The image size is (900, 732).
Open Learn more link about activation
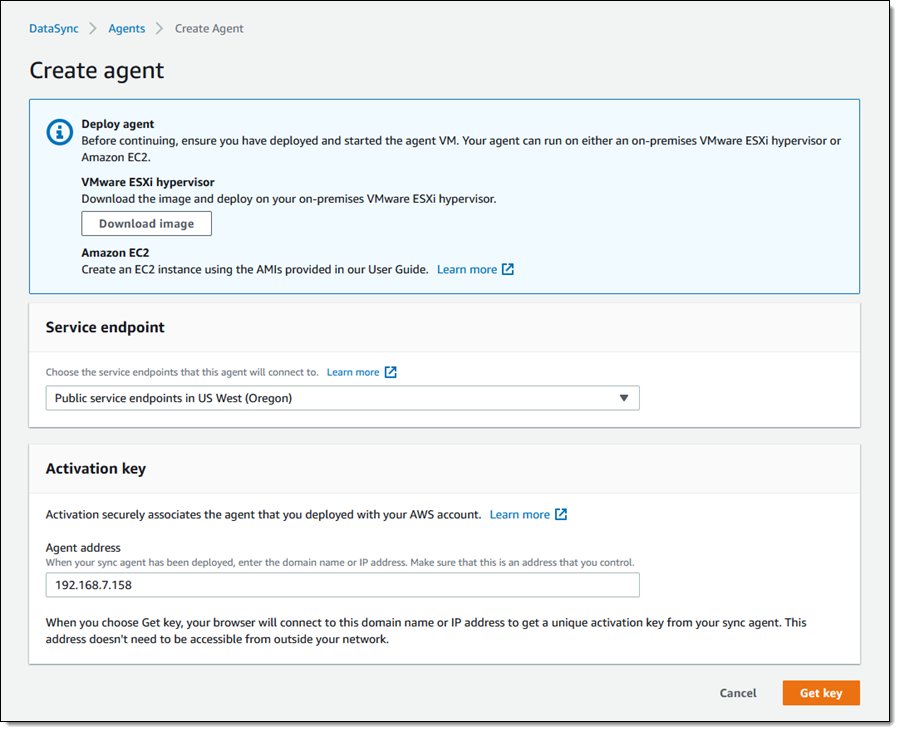coord(519,514)
